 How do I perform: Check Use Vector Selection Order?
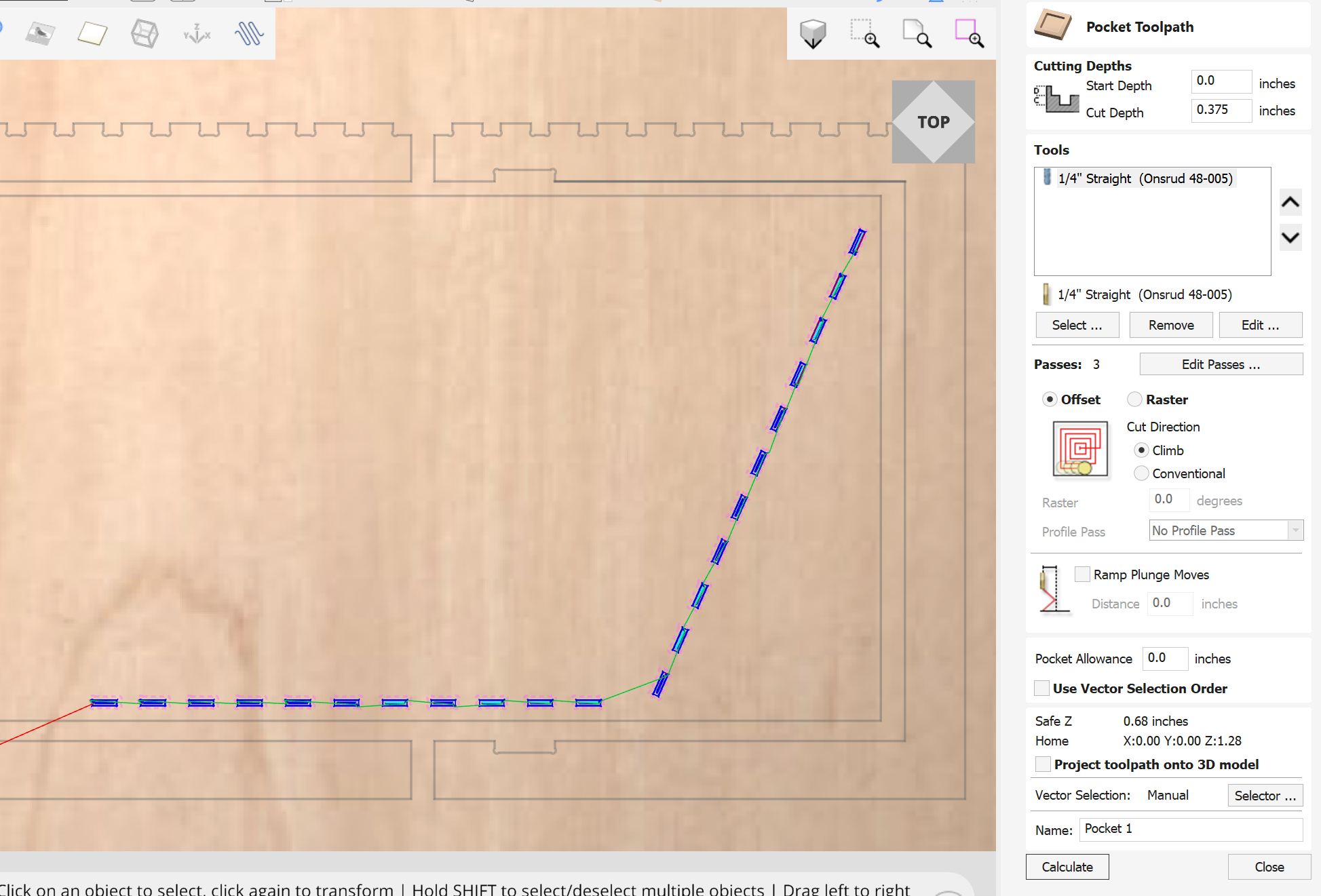(1041, 688)
